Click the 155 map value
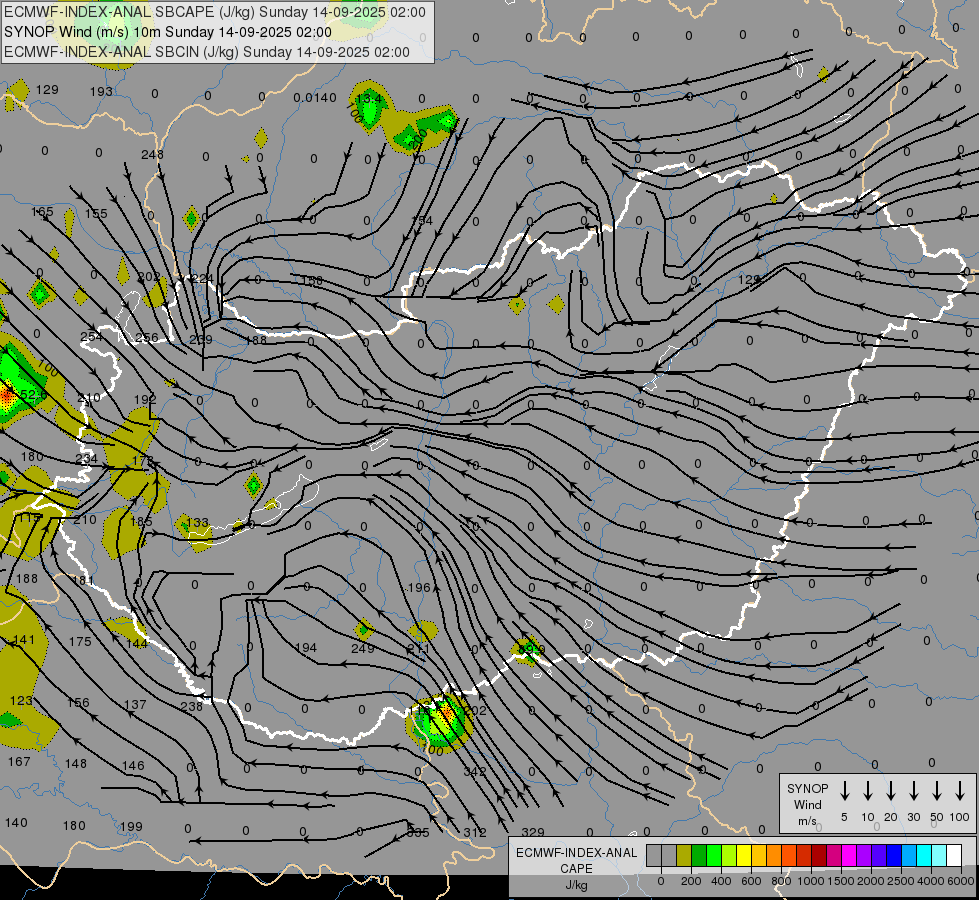 (96, 214)
